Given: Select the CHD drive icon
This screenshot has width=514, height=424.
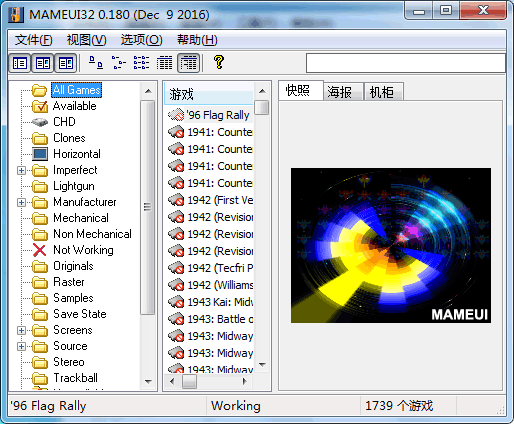Looking at the screenshot, I should point(40,122).
